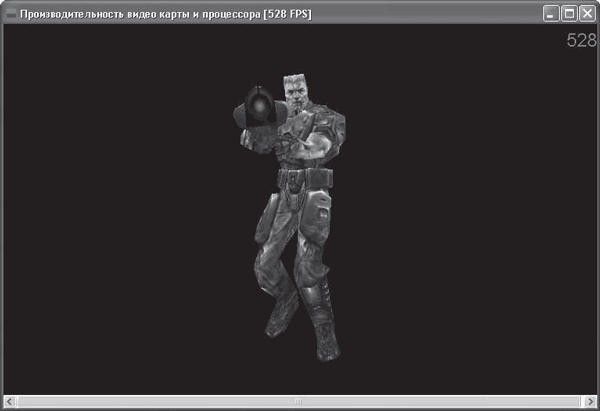
Task: Click the right arrow of horizontal scrollbar
Action: coord(590,401)
